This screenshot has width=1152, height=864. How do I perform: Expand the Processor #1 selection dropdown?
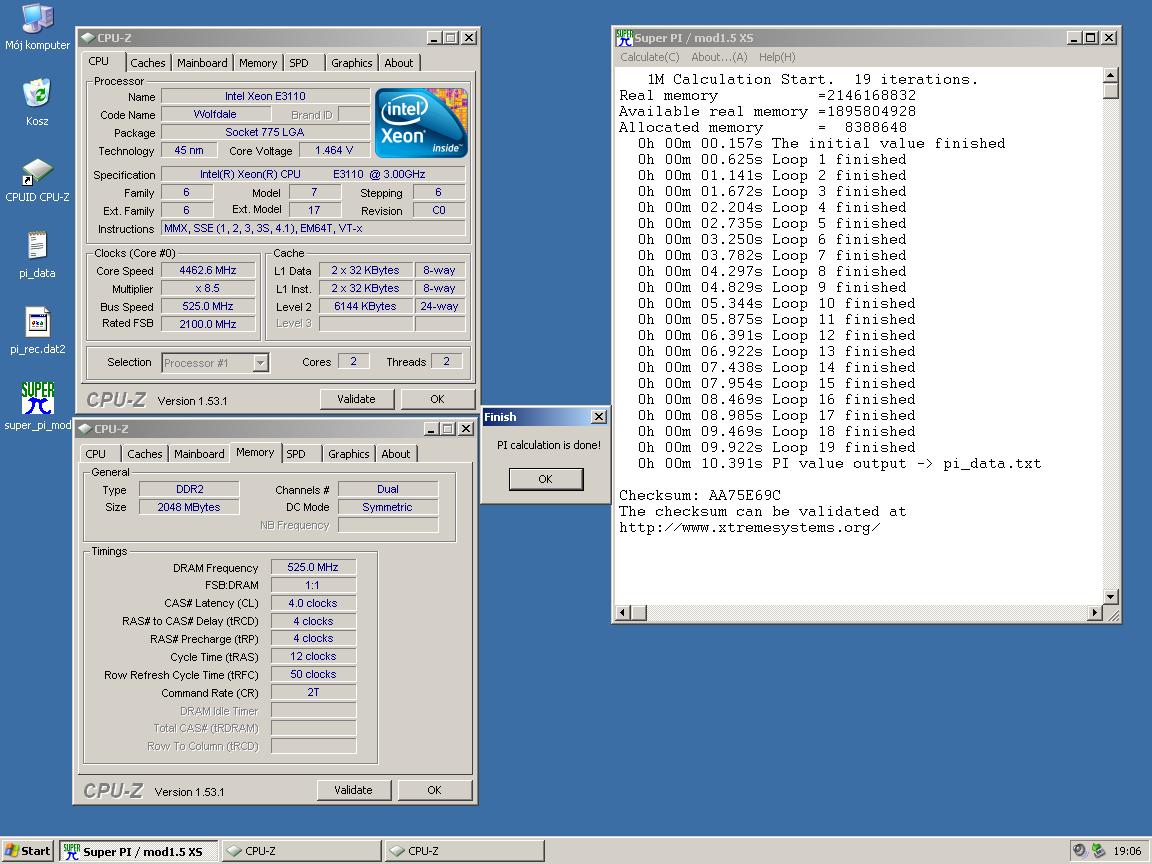[x=260, y=363]
